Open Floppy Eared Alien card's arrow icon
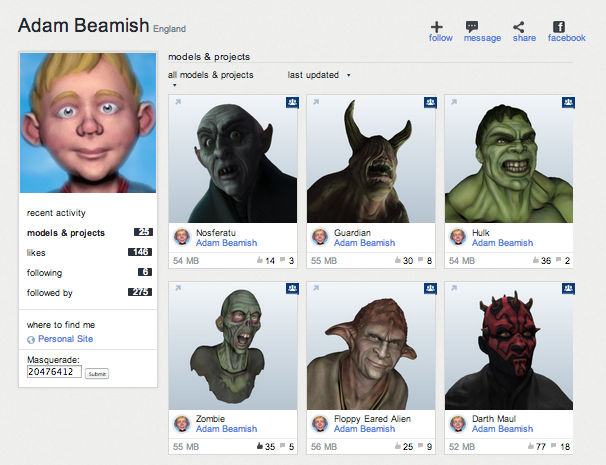This screenshot has width=606, height=465. pos(316,288)
